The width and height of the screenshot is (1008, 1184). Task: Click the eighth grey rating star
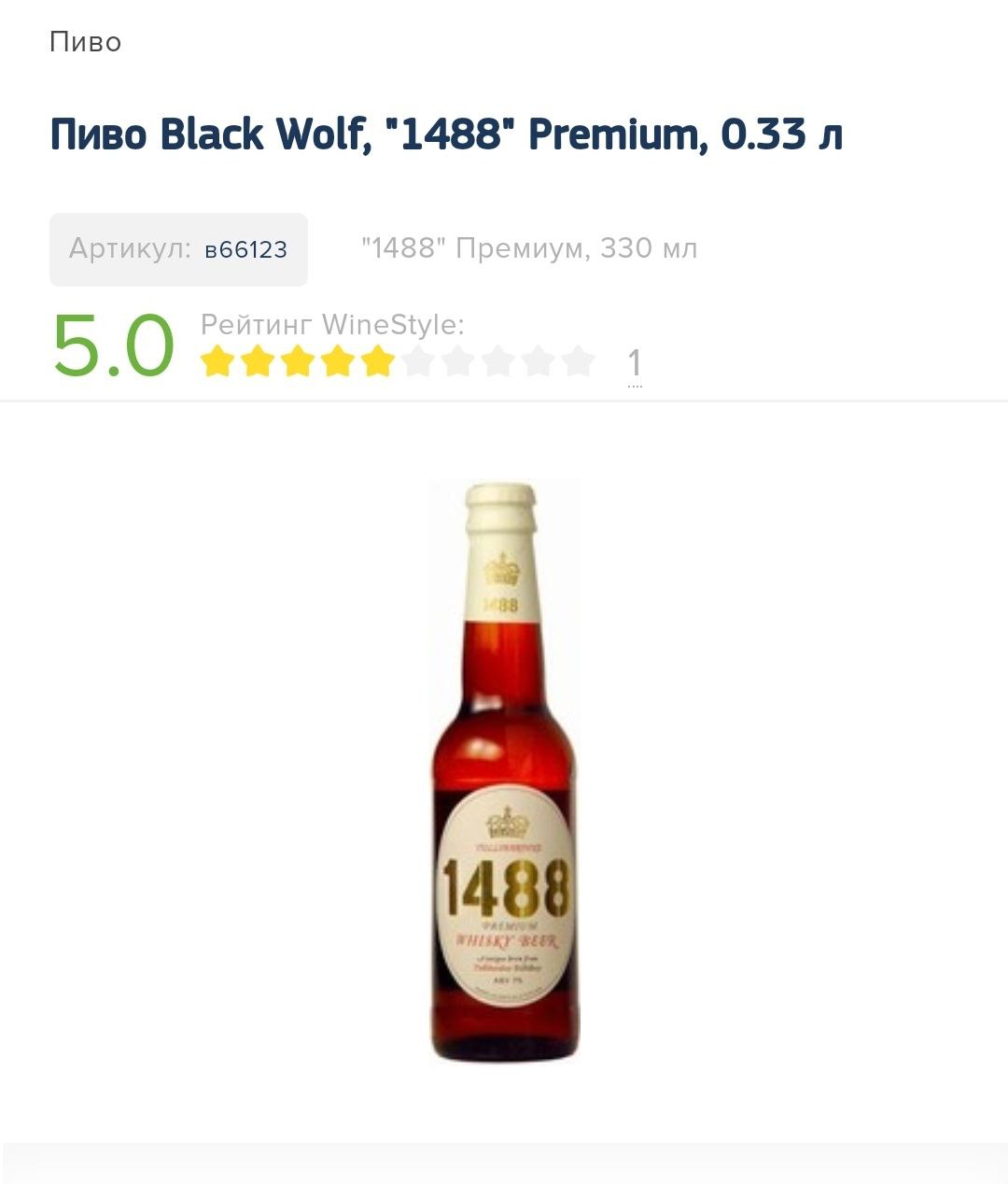coord(498,360)
